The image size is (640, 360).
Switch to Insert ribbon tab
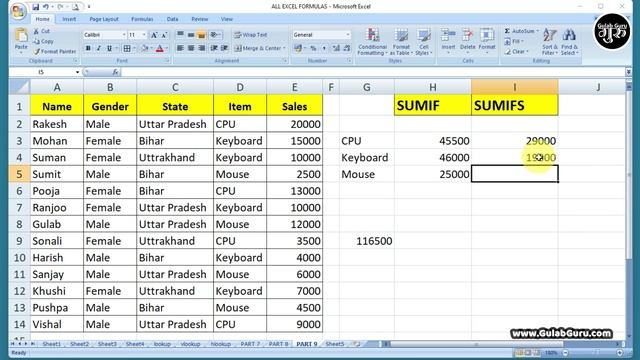(69, 19)
